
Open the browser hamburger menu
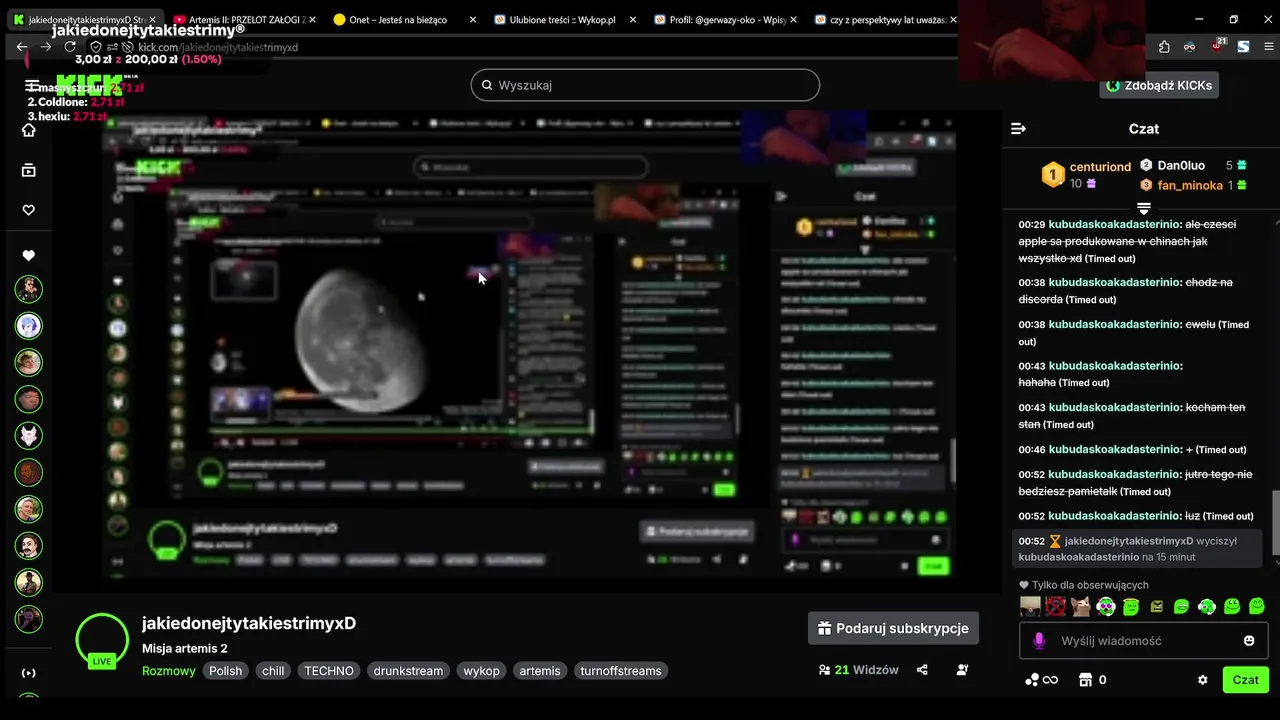click(x=1268, y=46)
